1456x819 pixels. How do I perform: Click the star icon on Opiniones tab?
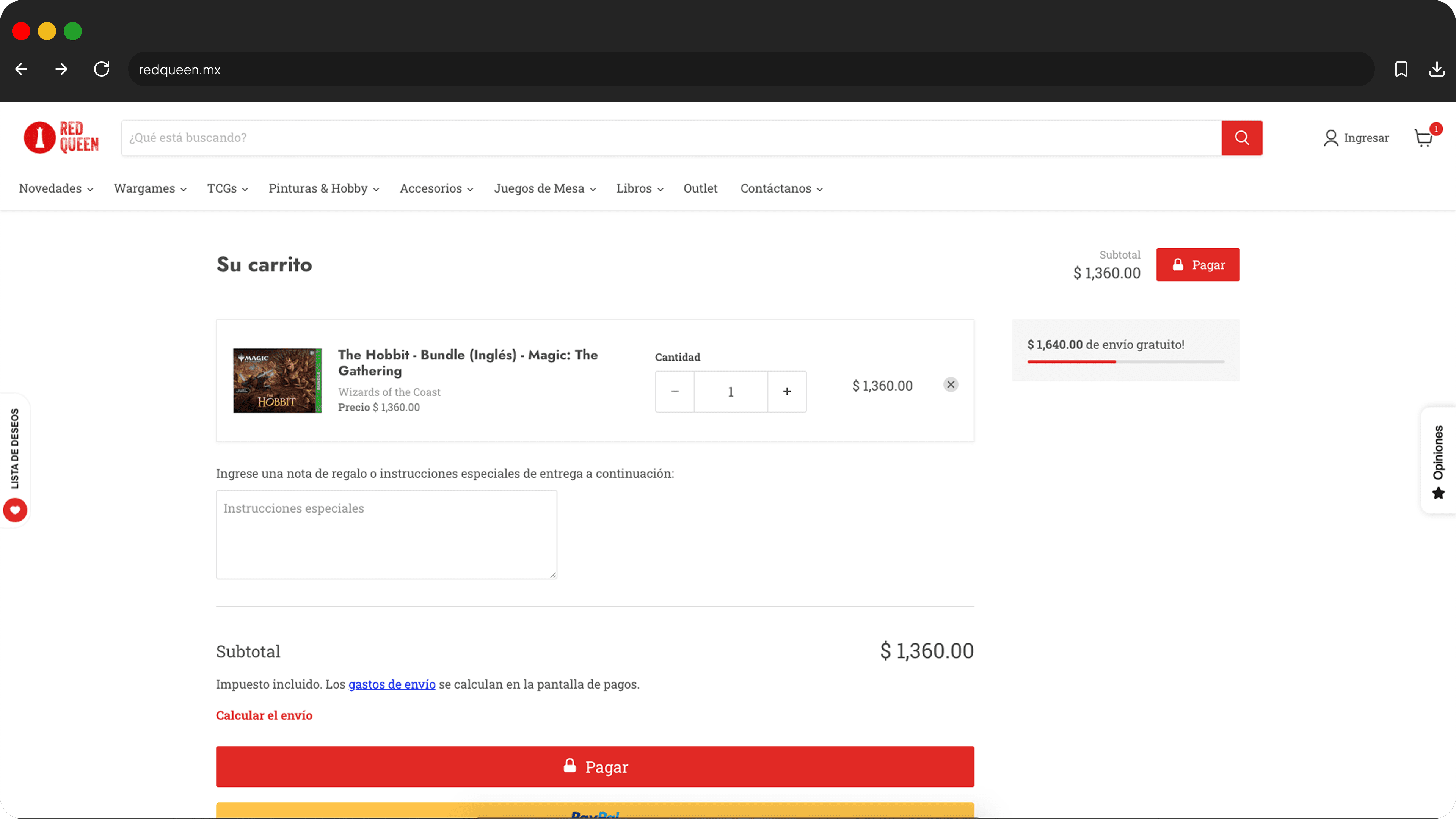[x=1439, y=493]
